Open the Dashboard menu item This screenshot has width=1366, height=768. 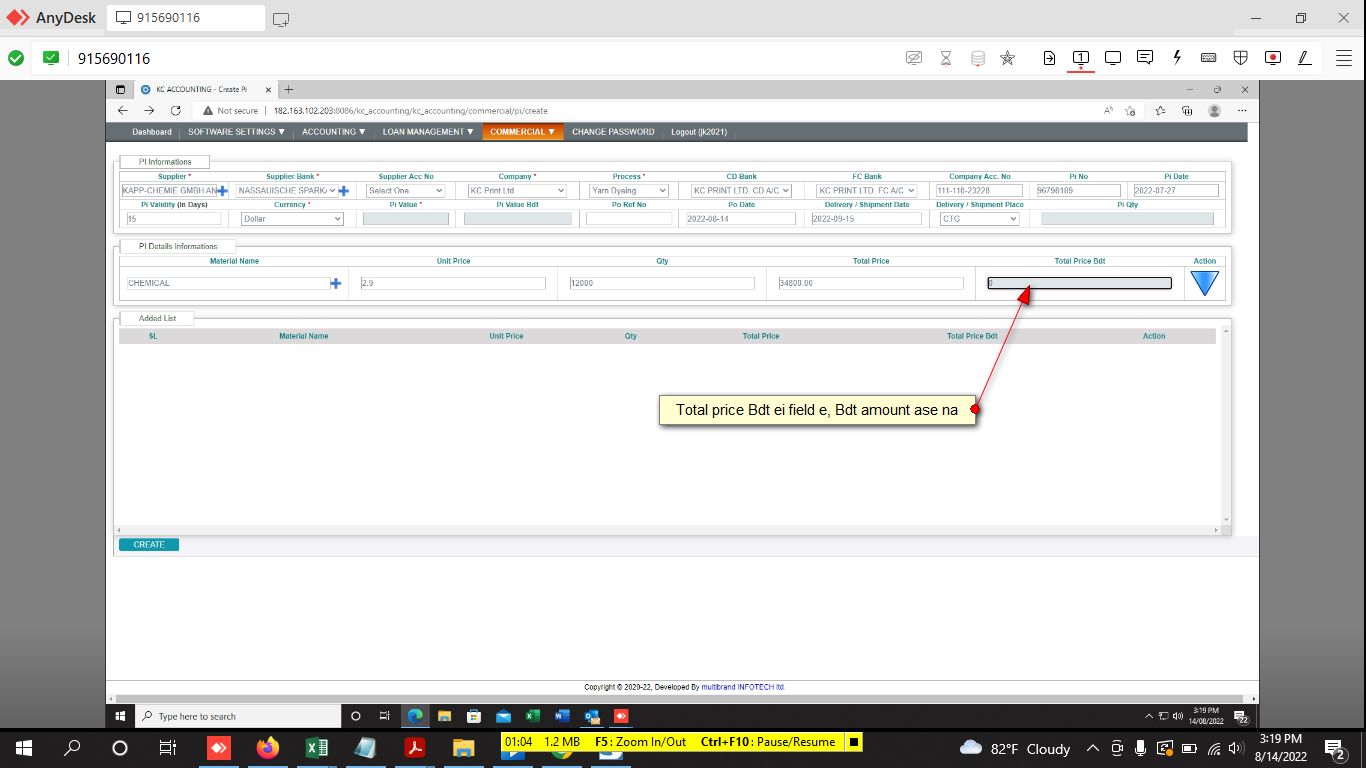152,132
